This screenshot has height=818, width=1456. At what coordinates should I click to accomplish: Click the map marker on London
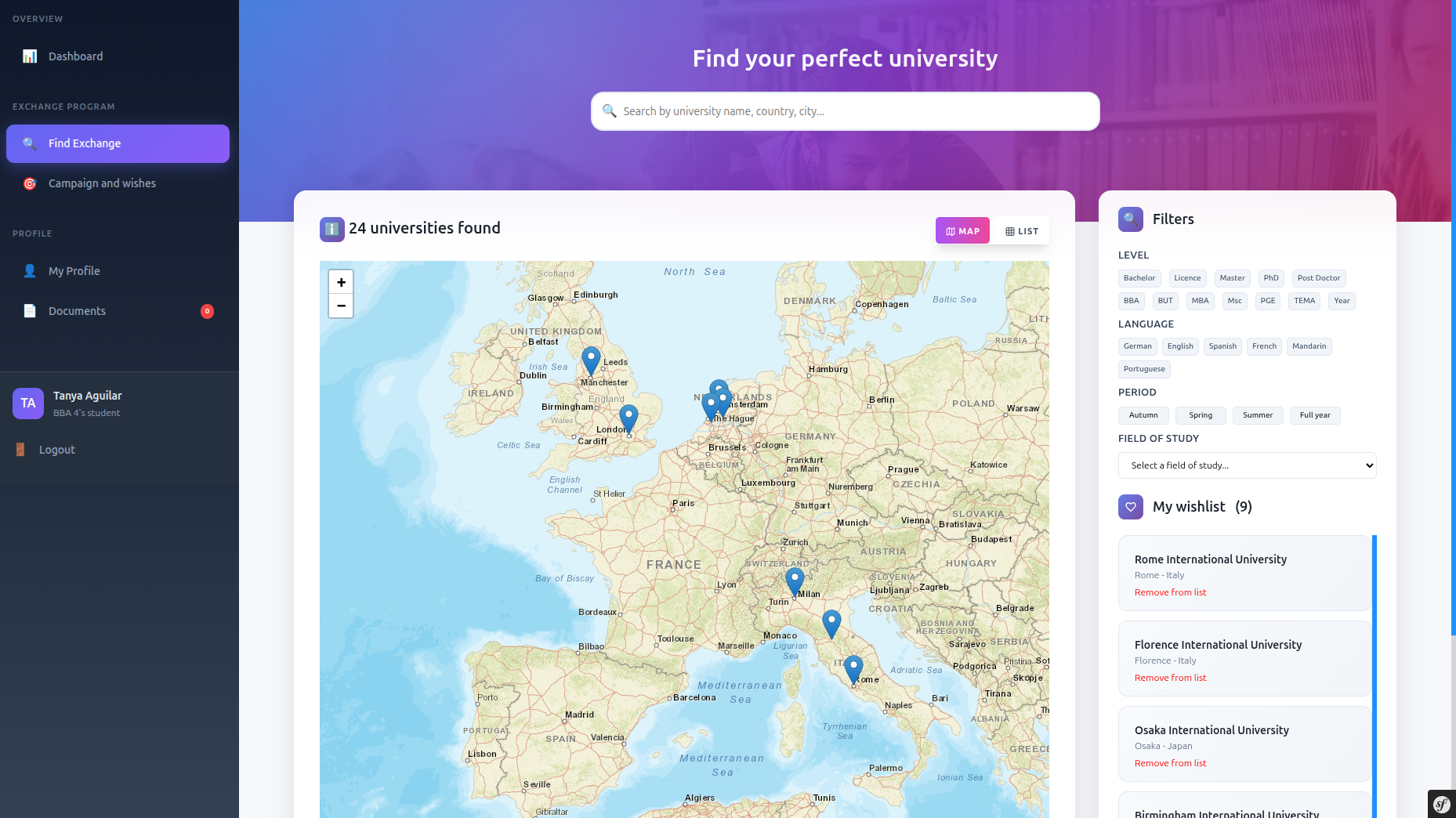click(628, 420)
